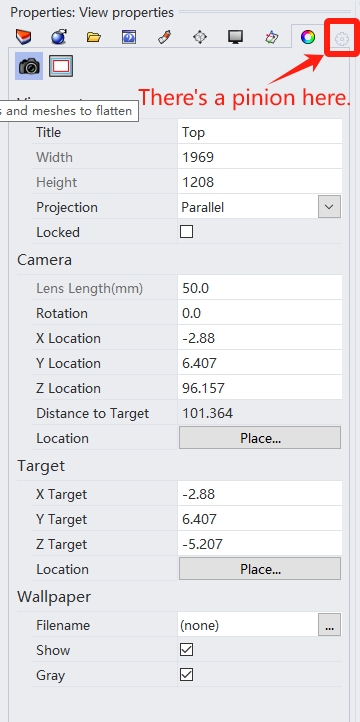Click the color wheel Properties tab
The width and height of the screenshot is (360, 722).
pyautogui.click(x=308, y=37)
